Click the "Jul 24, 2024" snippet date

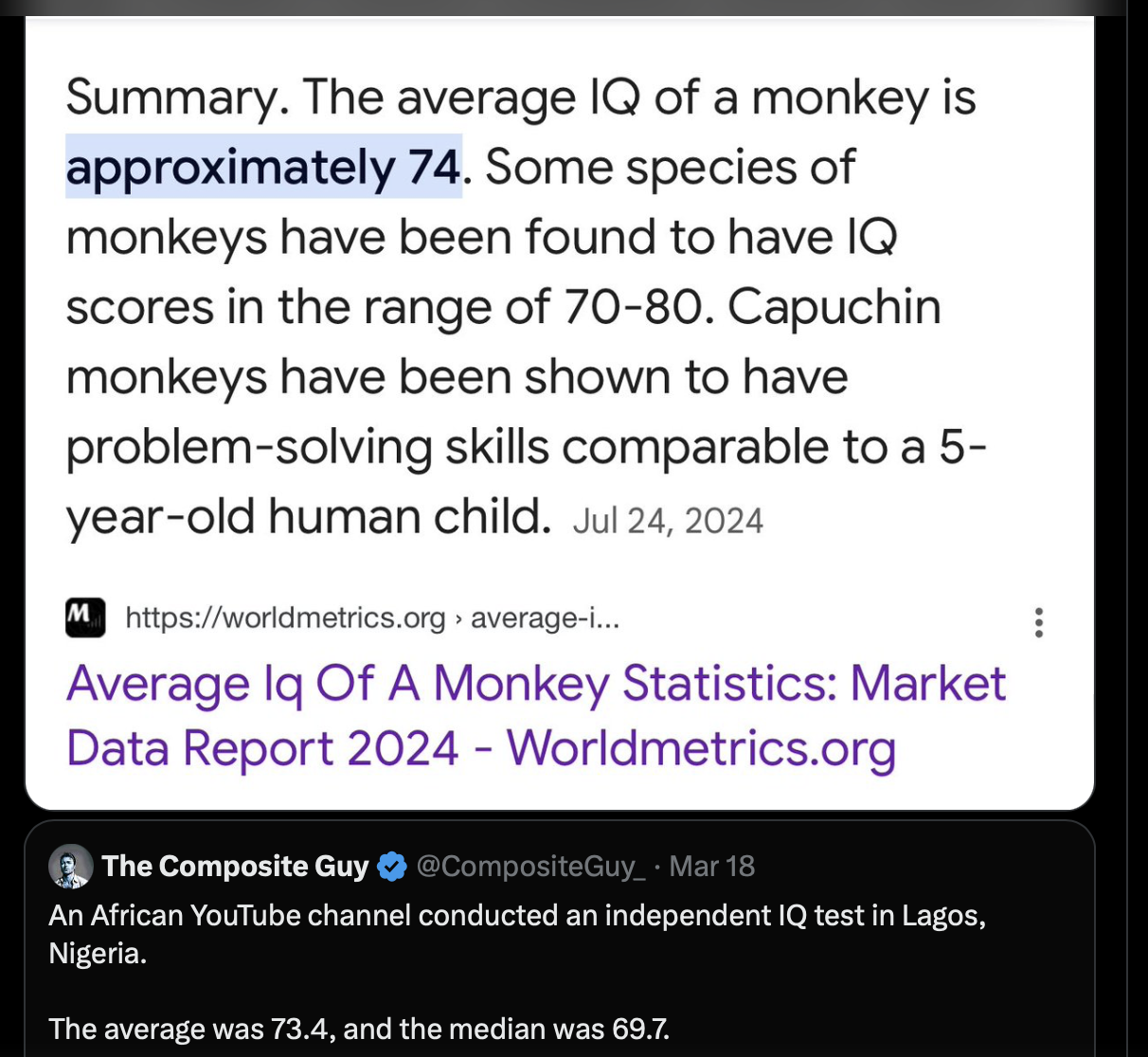click(x=668, y=521)
